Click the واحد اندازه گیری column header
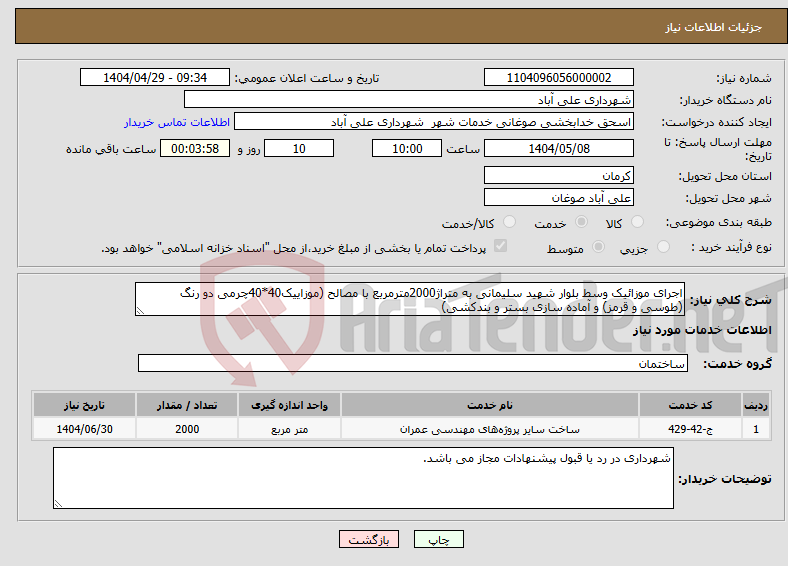This screenshot has height=566, width=788. click(x=289, y=405)
